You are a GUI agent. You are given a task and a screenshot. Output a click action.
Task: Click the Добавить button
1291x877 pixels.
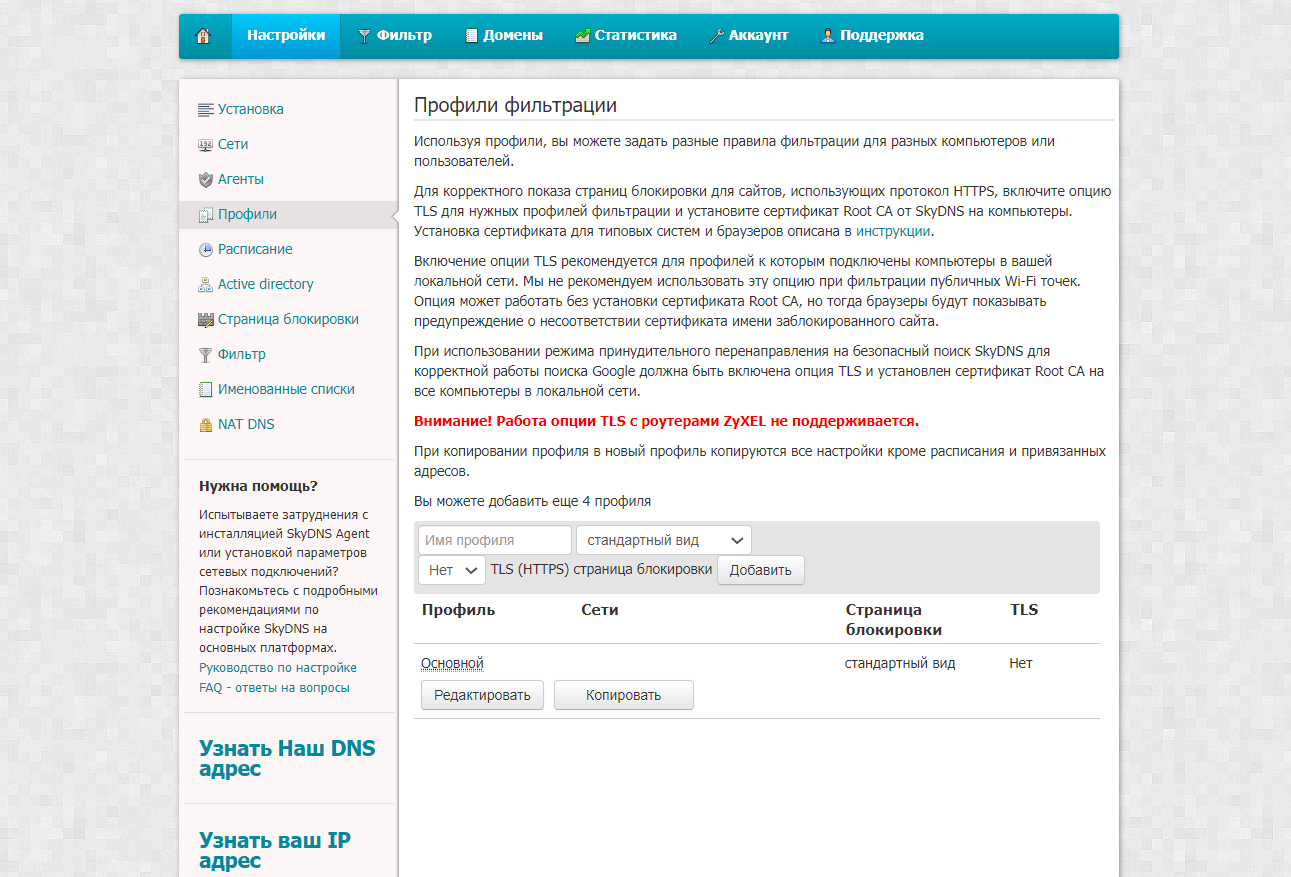tap(760, 570)
